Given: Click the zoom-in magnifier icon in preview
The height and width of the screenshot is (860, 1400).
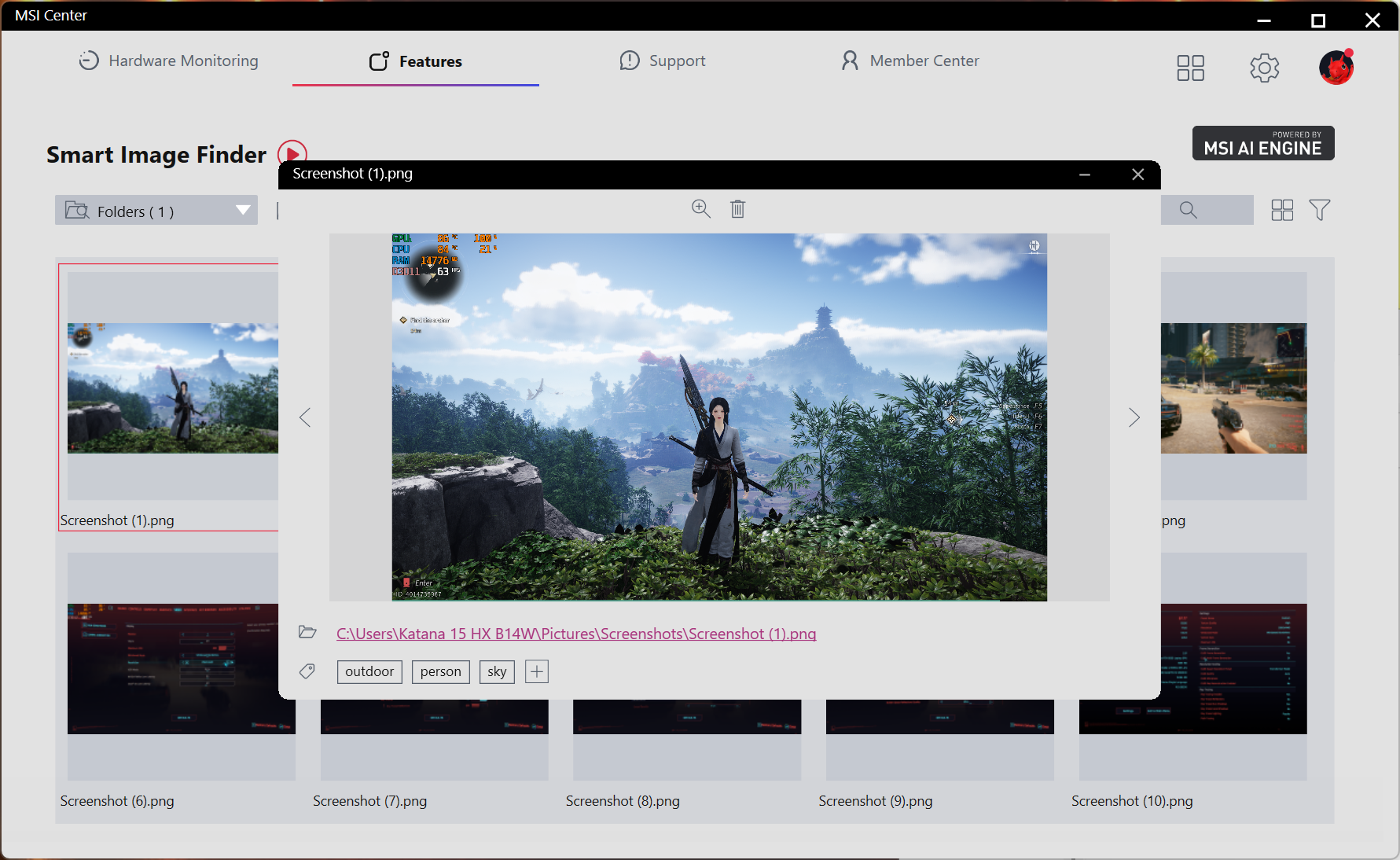Looking at the screenshot, I should tap(700, 208).
